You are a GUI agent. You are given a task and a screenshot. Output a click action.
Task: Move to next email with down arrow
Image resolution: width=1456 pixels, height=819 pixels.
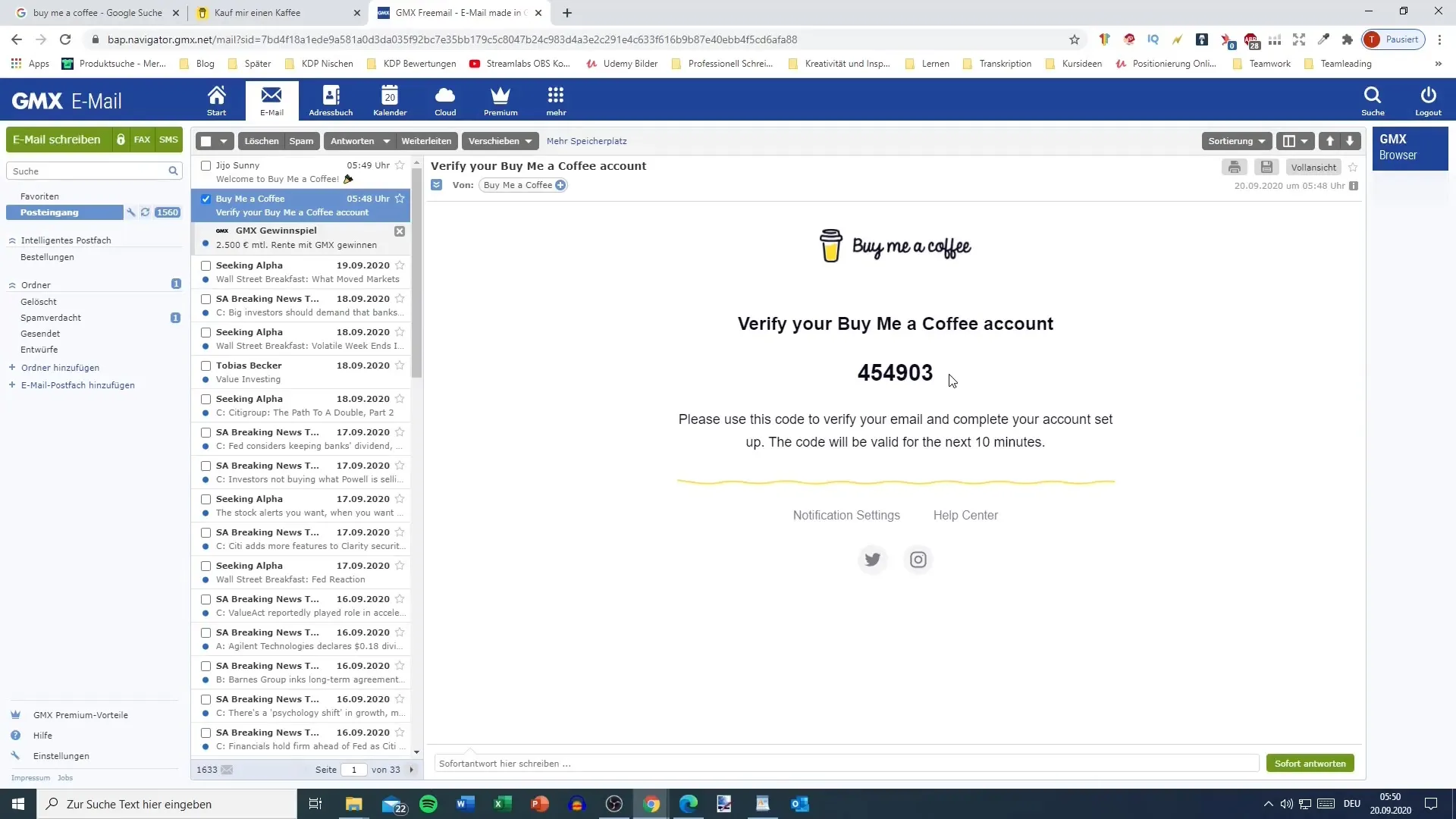click(1350, 141)
